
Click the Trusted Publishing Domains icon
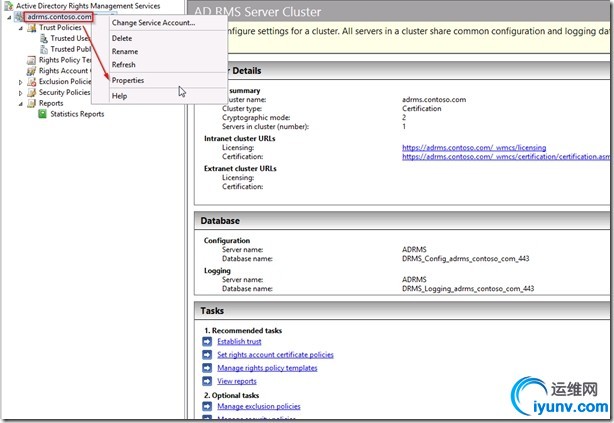click(44, 49)
